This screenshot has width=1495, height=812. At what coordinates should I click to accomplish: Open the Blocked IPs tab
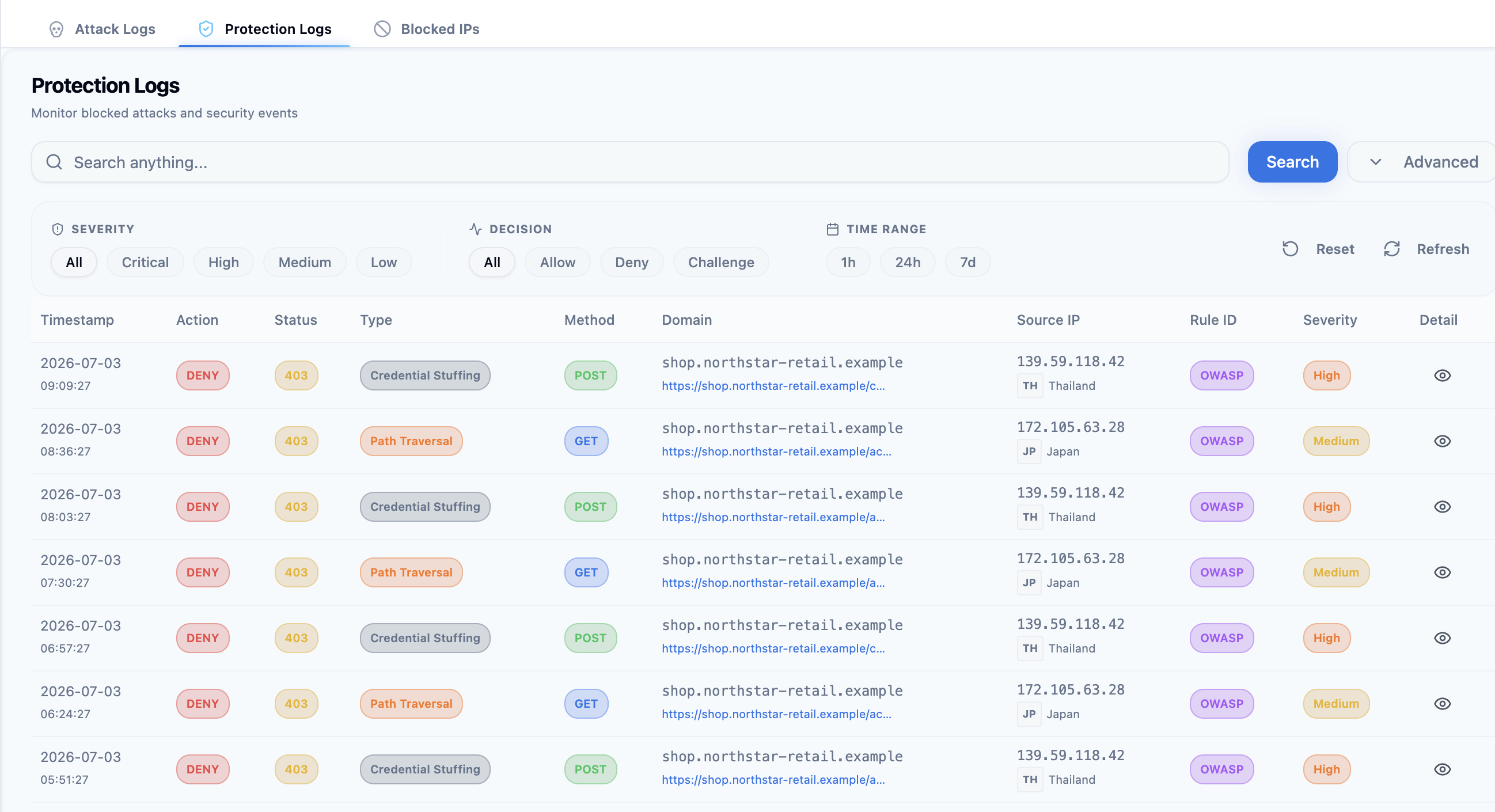[427, 29]
